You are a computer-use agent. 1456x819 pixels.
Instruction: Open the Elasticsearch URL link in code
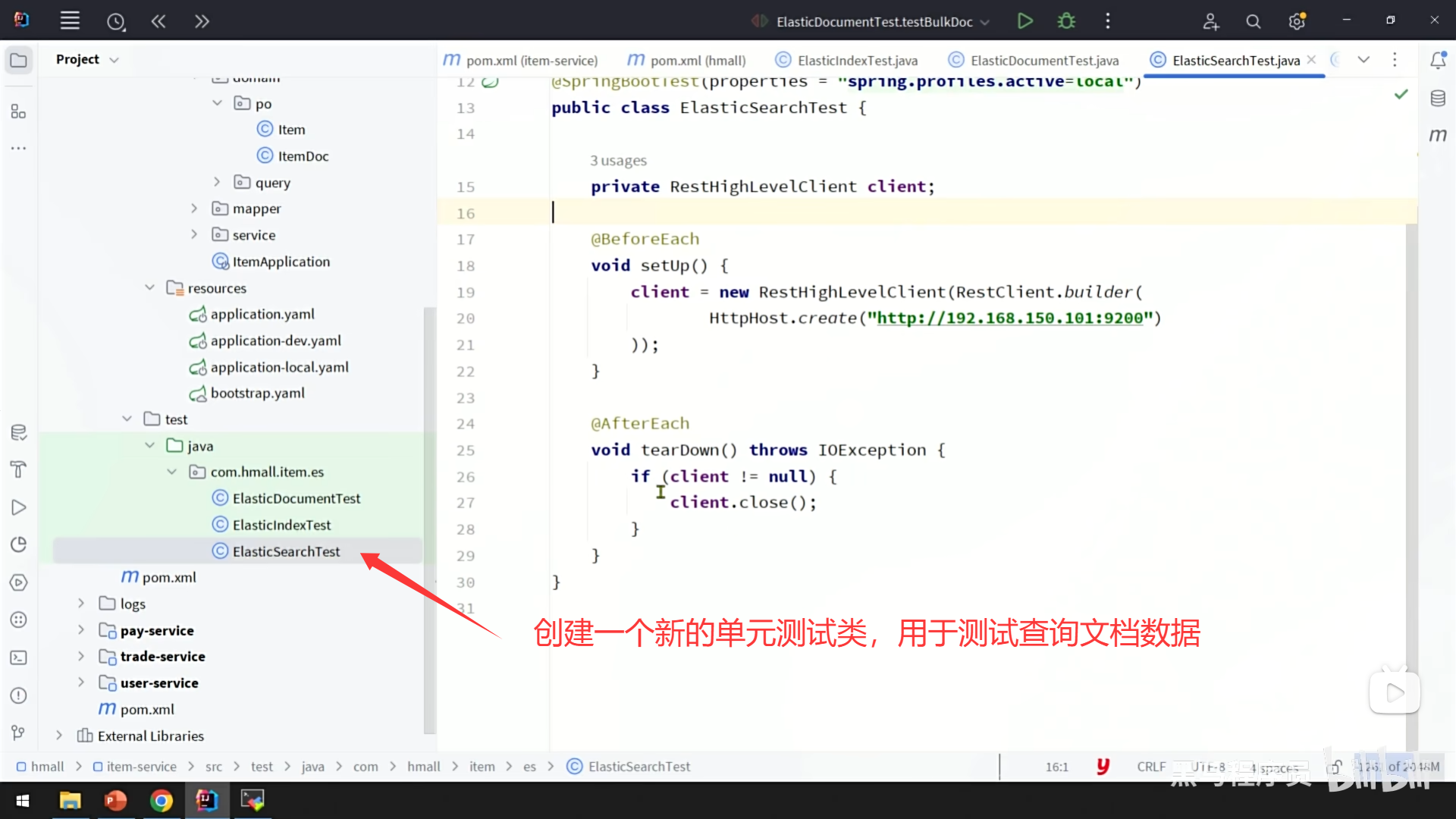[1009, 318]
